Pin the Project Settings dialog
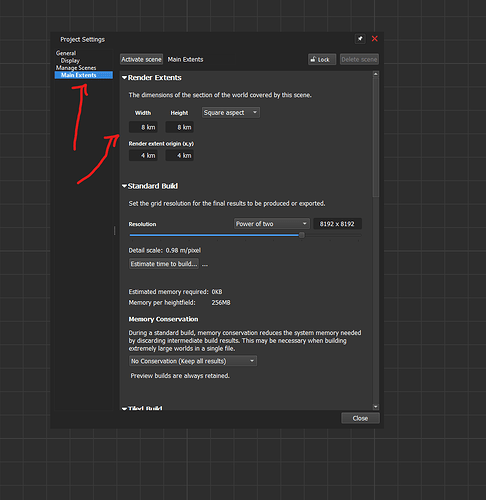The image size is (486, 500). [360, 39]
